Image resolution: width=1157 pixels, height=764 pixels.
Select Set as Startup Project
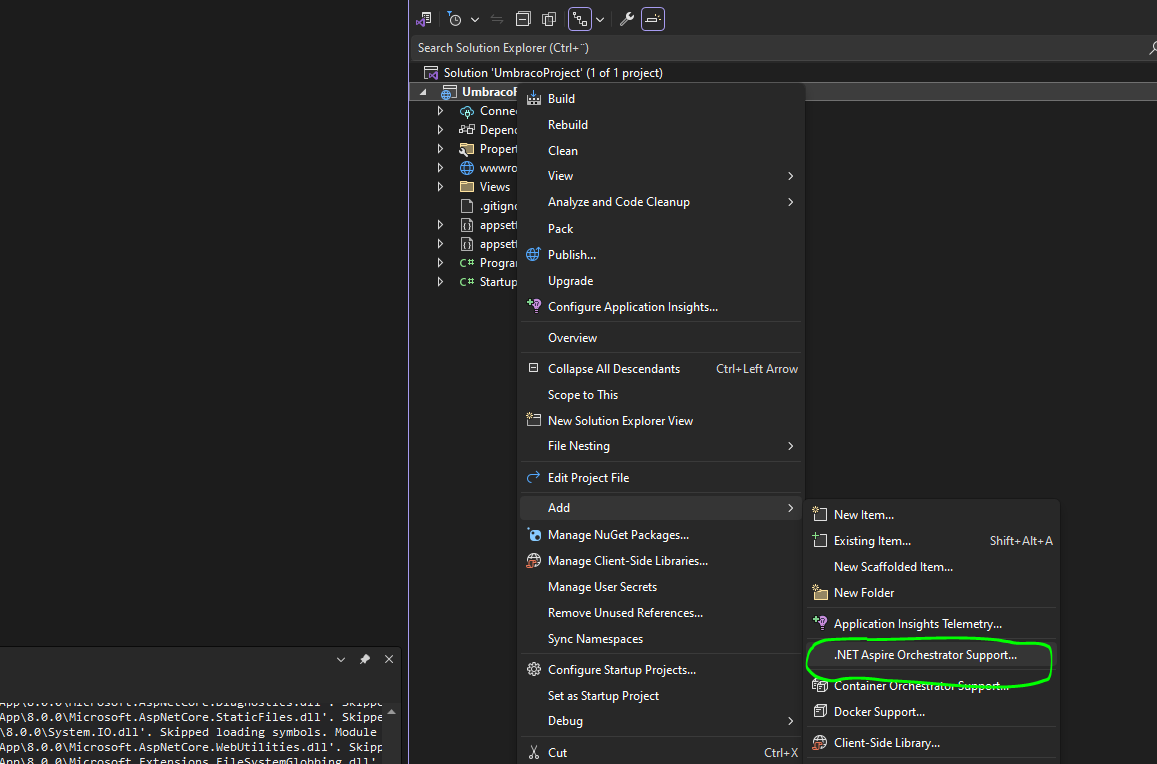click(x=661, y=696)
